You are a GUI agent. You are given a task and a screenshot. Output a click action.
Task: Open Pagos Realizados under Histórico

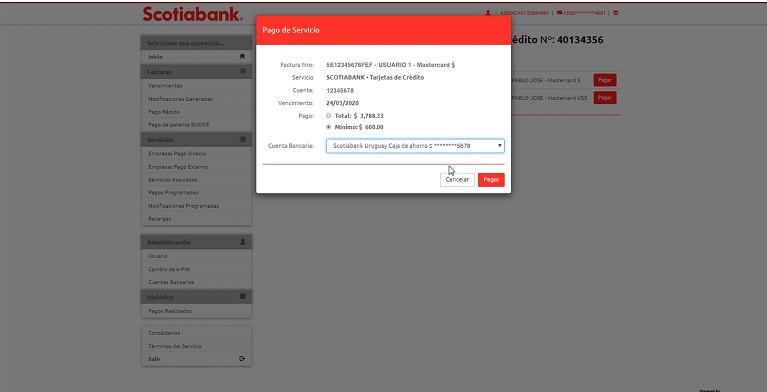(196, 311)
